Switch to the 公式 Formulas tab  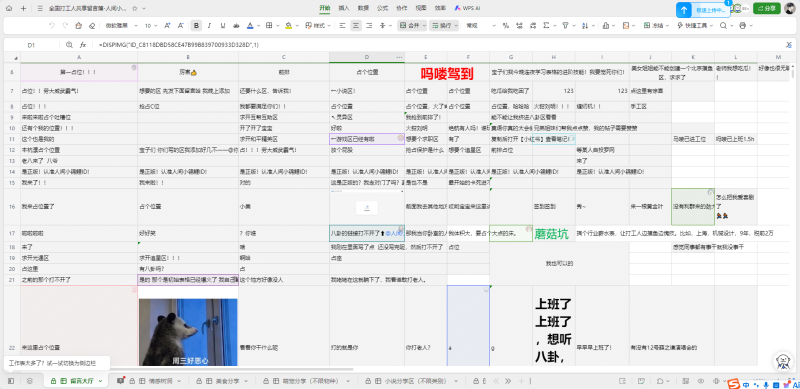coord(382,8)
